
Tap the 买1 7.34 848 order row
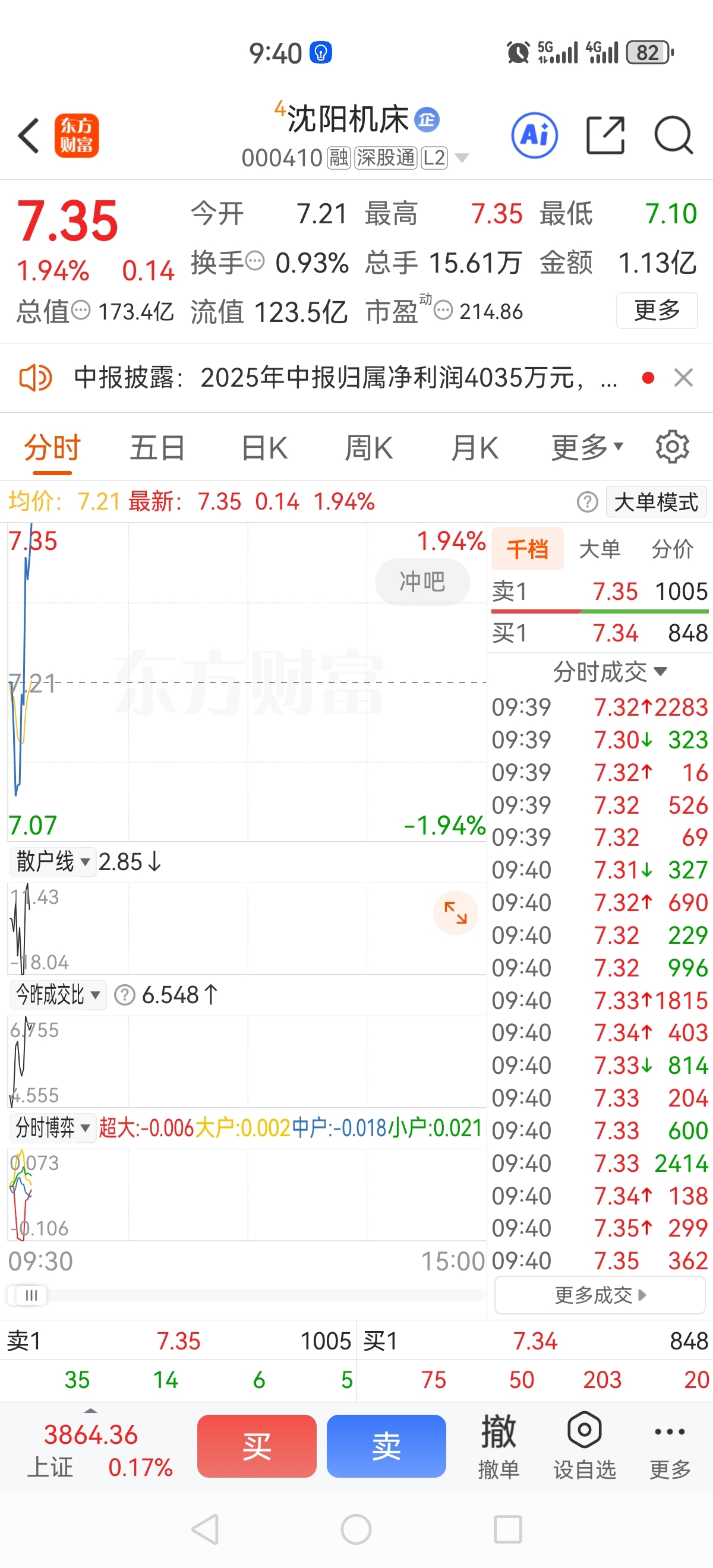click(x=600, y=633)
